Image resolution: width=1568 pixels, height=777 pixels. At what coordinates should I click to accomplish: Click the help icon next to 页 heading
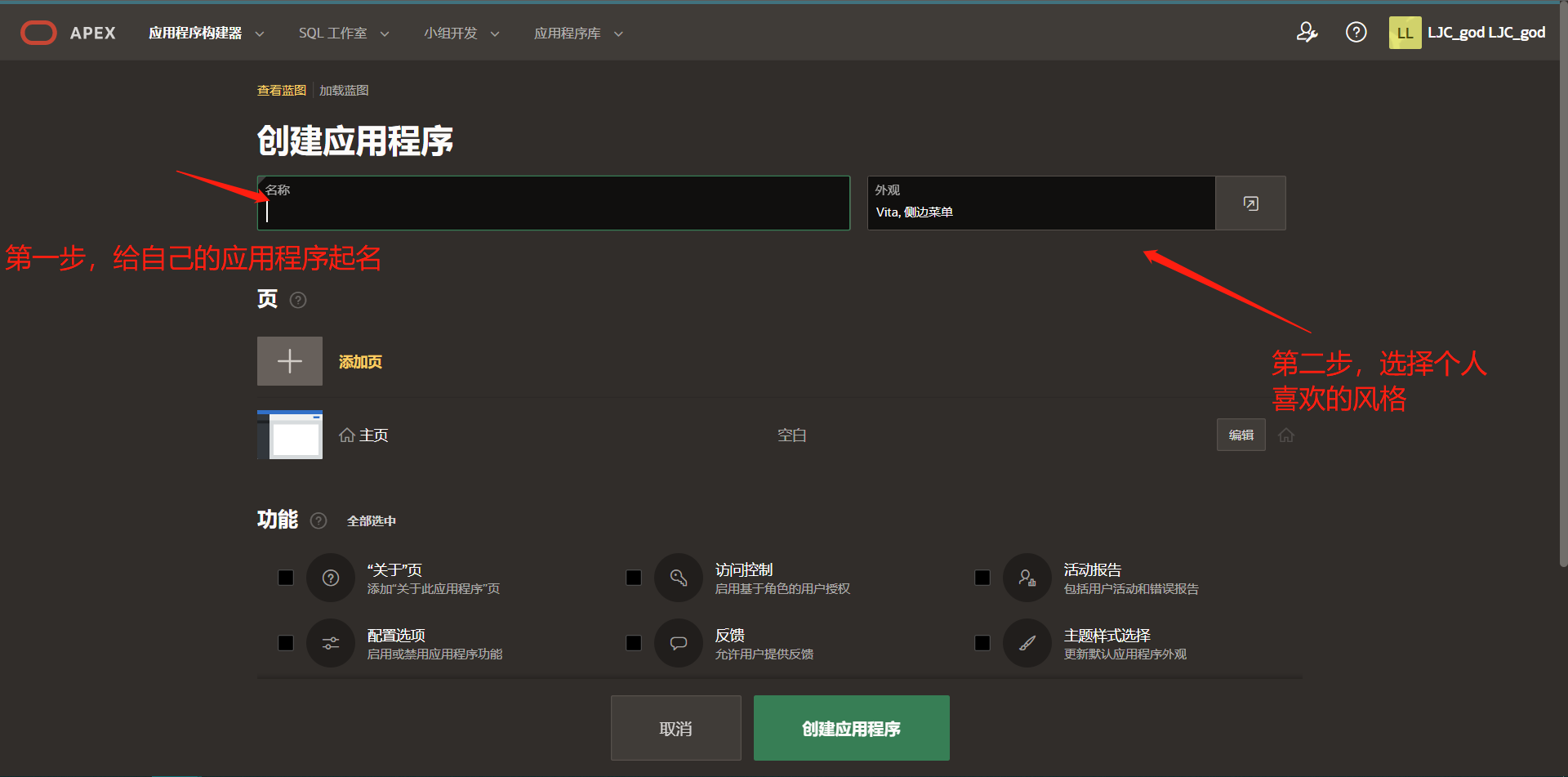point(298,300)
